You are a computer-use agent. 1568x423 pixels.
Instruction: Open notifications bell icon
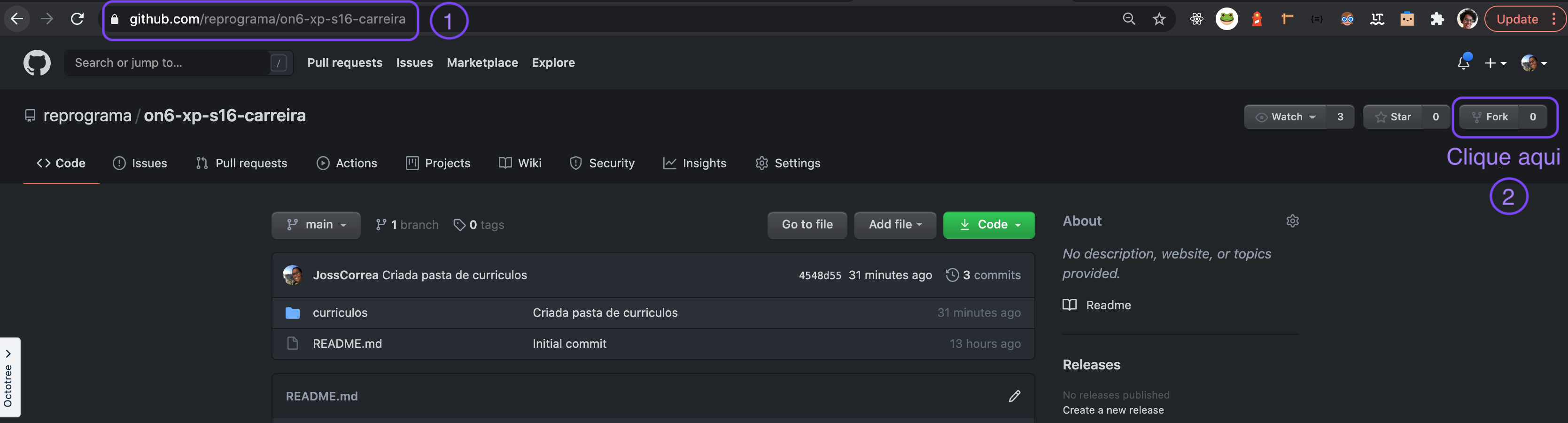pyautogui.click(x=1464, y=62)
